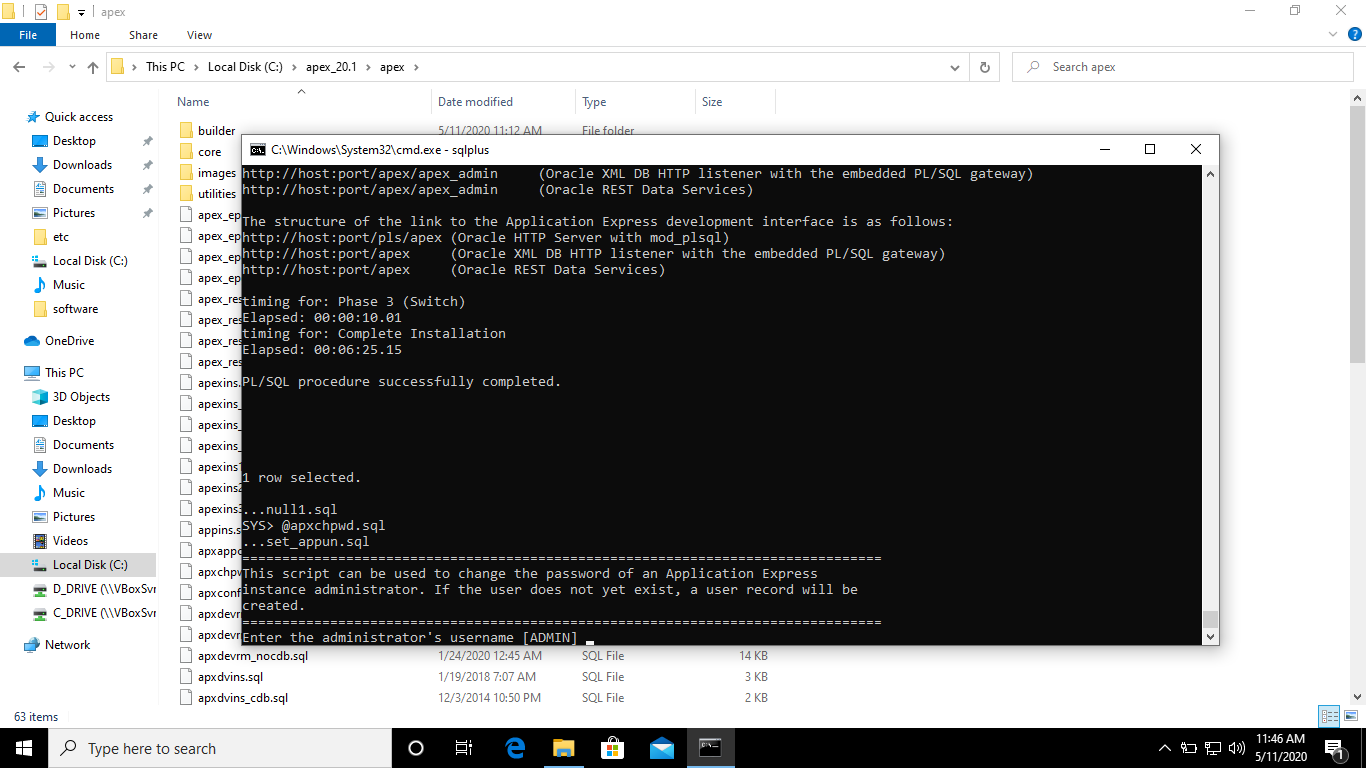This screenshot has width=1366, height=768.
Task: Open the address bar history dropdown
Action: click(x=954, y=66)
